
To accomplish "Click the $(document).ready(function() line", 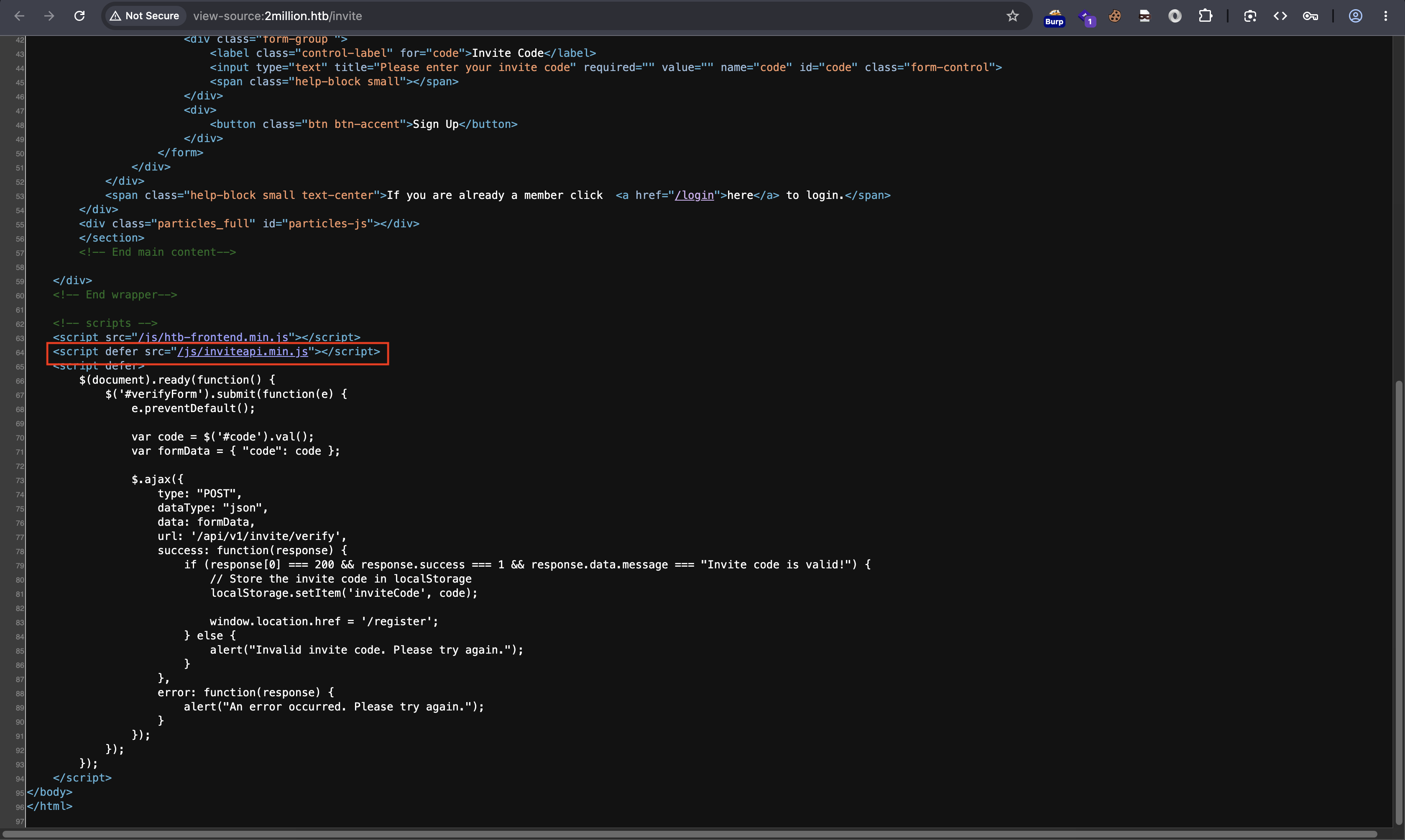I will coord(177,380).
